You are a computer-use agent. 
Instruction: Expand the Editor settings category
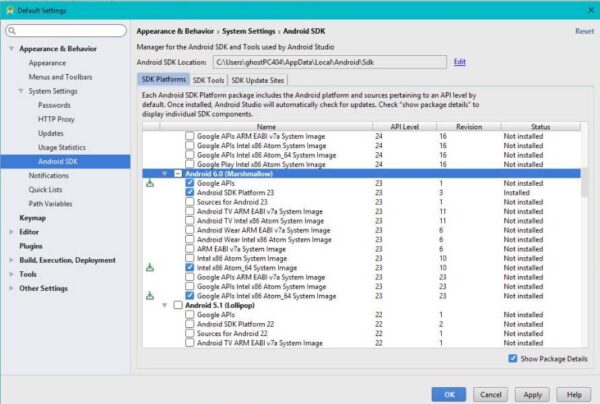pos(11,231)
